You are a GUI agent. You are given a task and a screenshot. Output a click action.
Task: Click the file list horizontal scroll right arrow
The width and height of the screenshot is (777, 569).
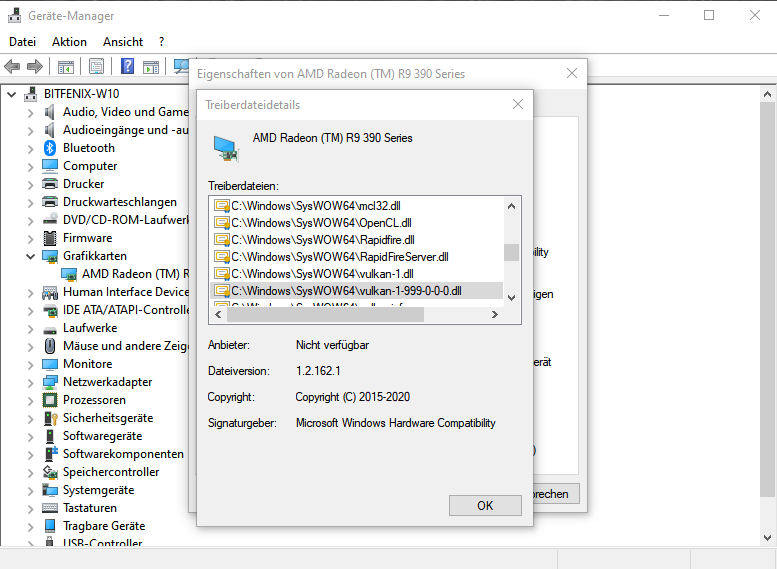coord(494,314)
